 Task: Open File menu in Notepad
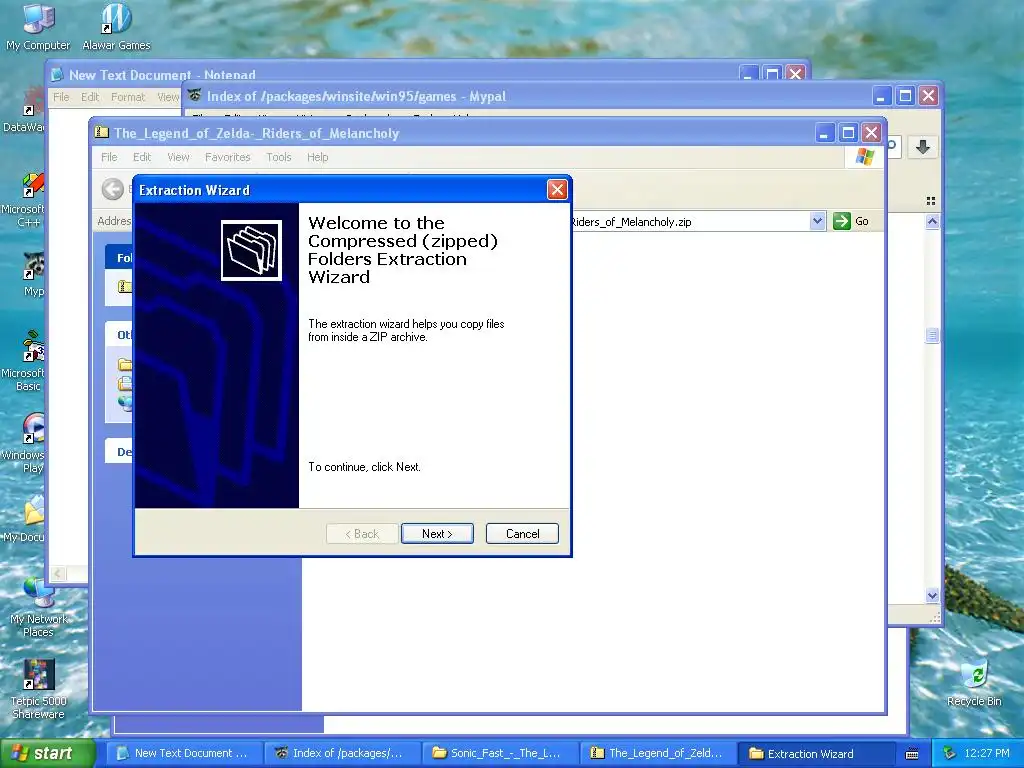pos(61,97)
